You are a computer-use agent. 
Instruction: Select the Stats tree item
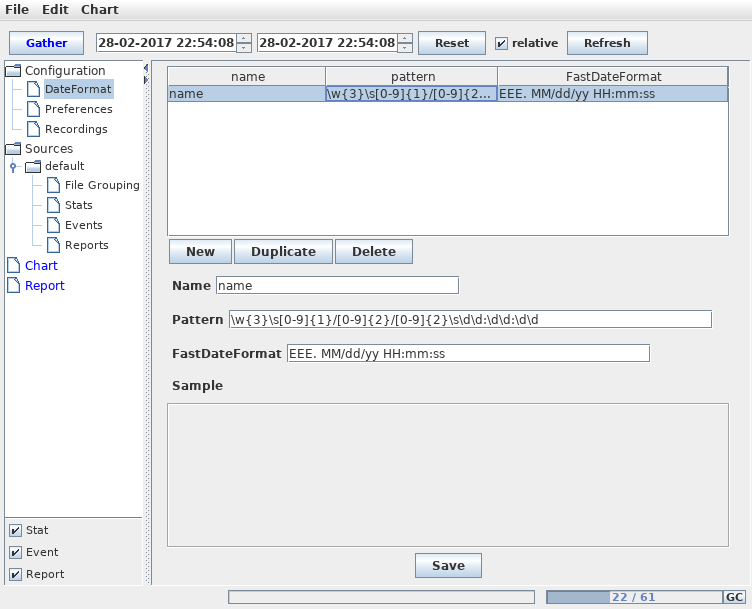click(x=79, y=205)
